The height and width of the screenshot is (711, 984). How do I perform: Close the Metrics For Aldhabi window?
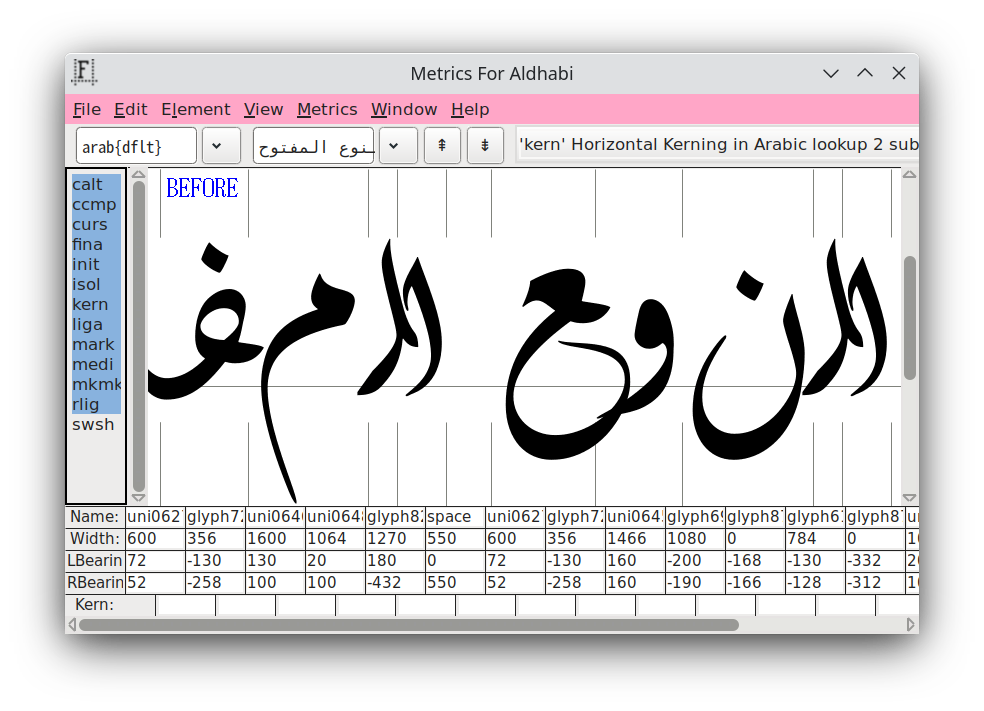click(899, 73)
